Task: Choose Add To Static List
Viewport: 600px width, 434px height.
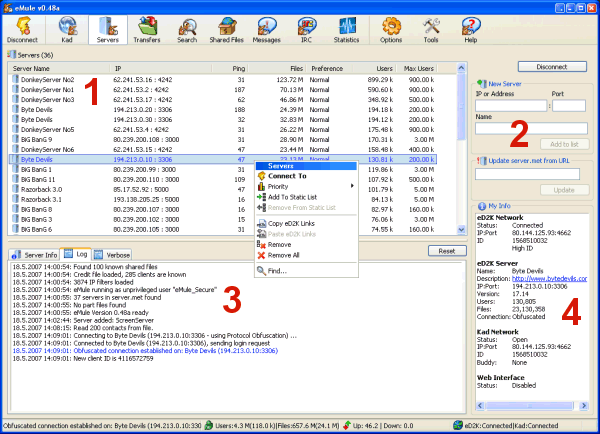Action: pyautogui.click(x=306, y=197)
